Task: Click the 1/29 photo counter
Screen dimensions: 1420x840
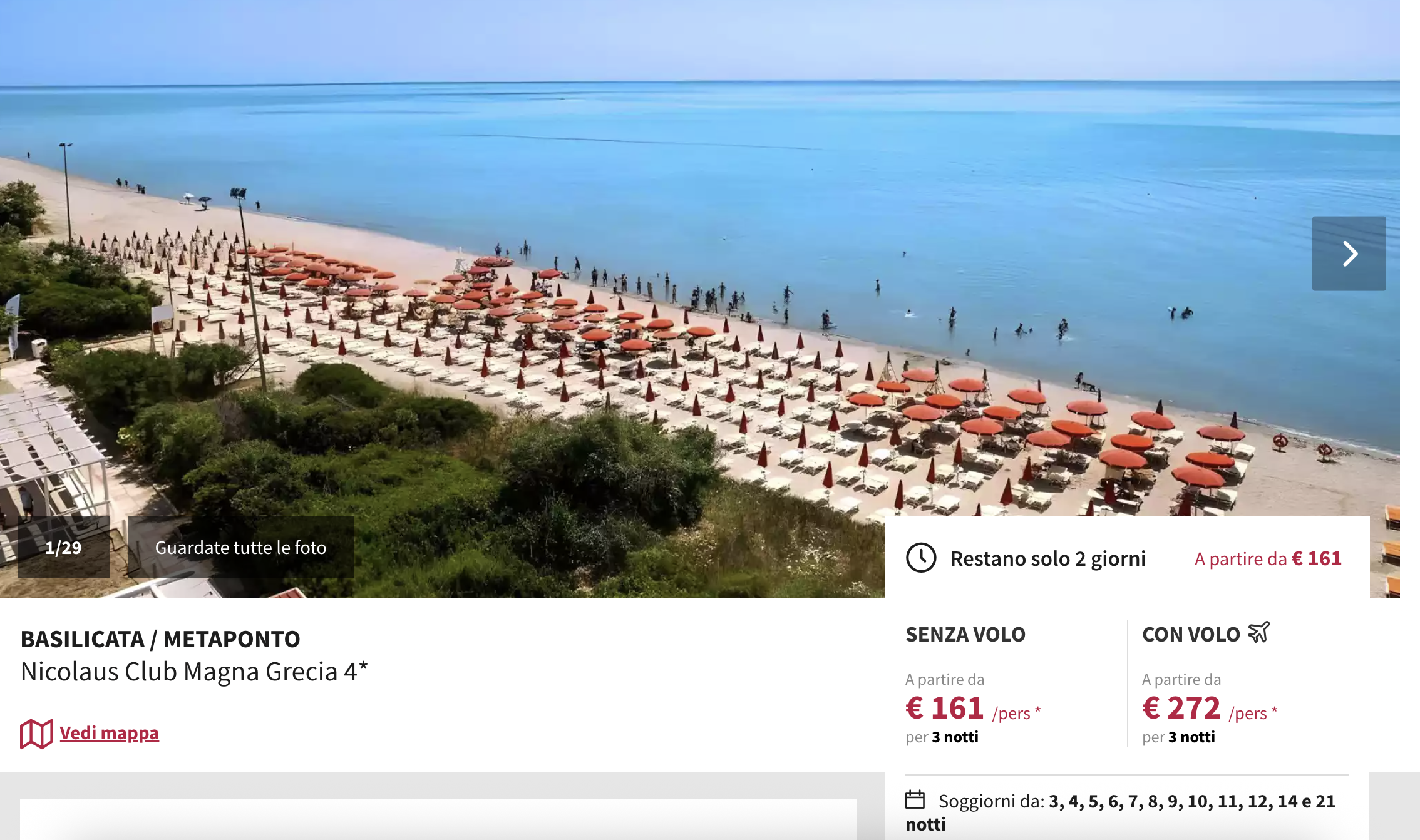Action: (x=63, y=548)
